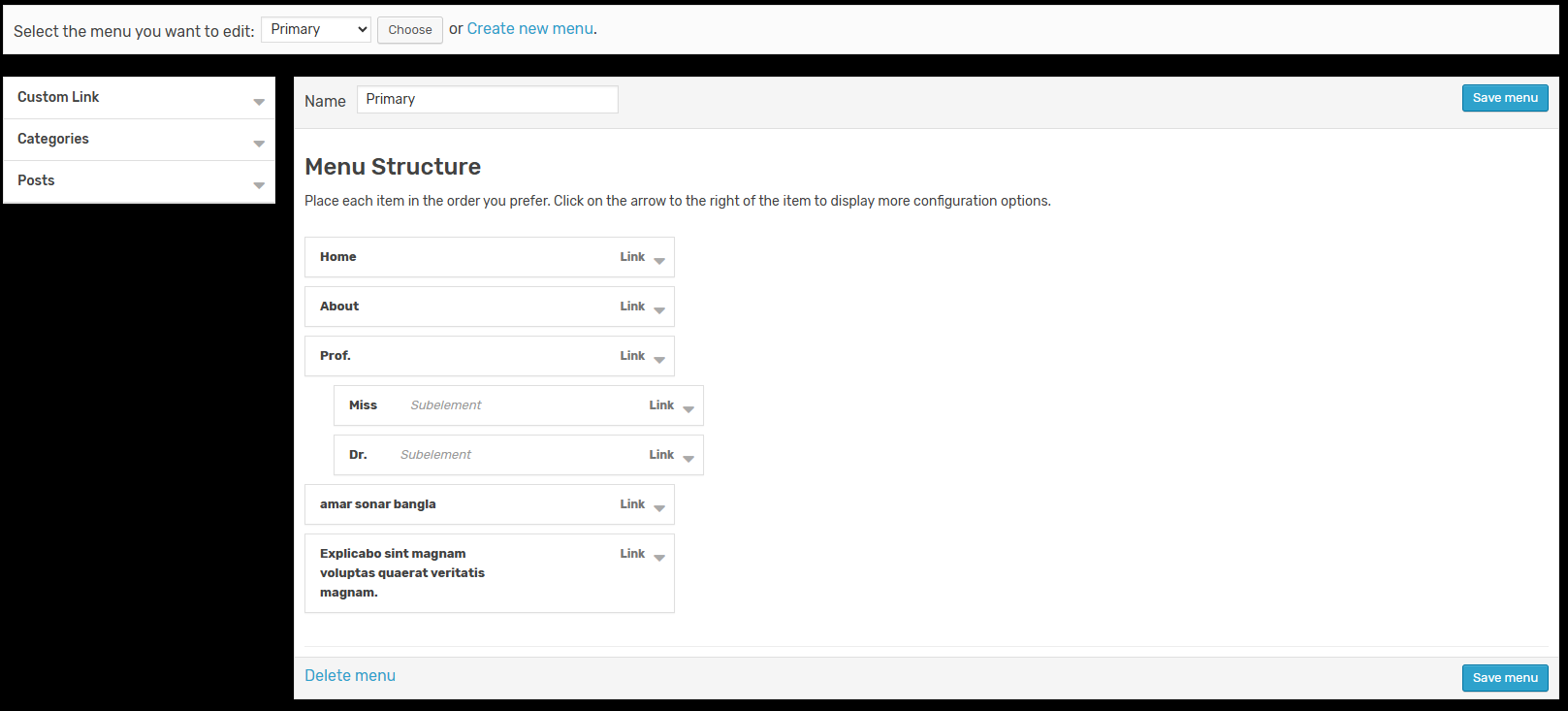Click the top Save menu button
This screenshot has width=1568, height=711.
pos(1504,98)
